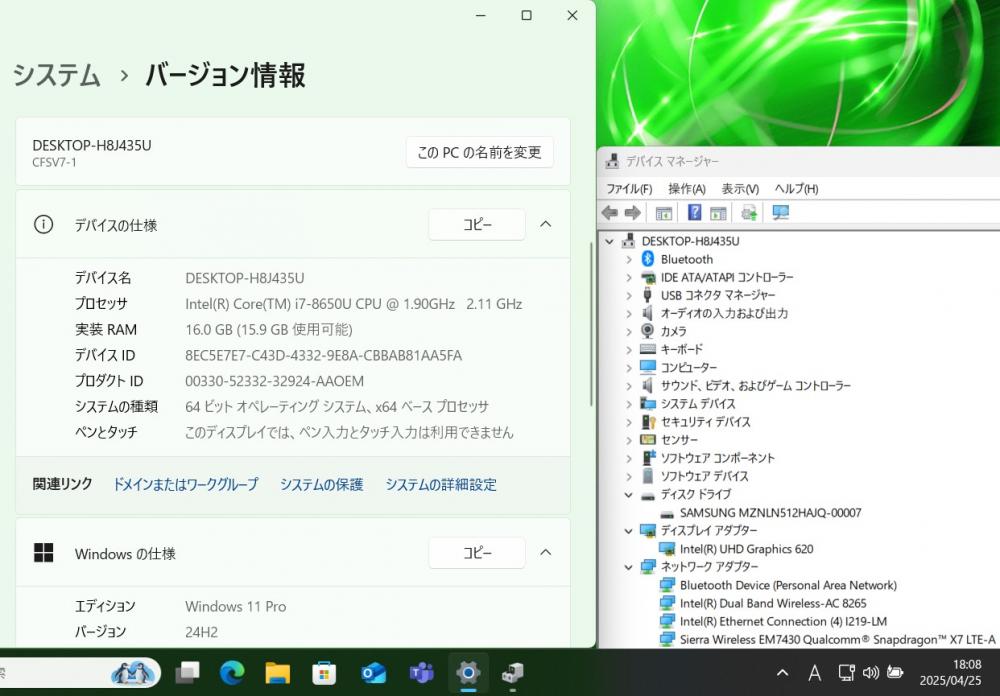Image resolution: width=1000 pixels, height=696 pixels.
Task: Expand the サウンド、ビデオ、およびゲーム コントローラー node
Action: pos(629,385)
